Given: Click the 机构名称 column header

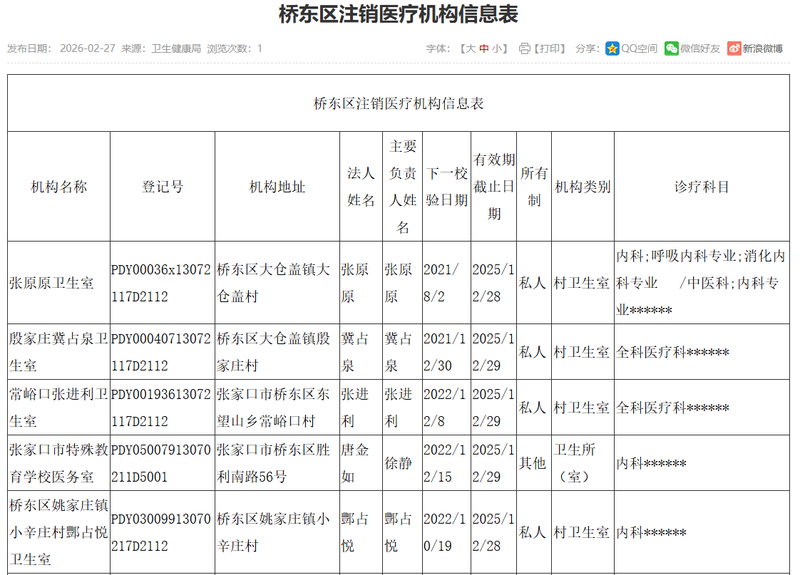Looking at the screenshot, I should 59,187.
